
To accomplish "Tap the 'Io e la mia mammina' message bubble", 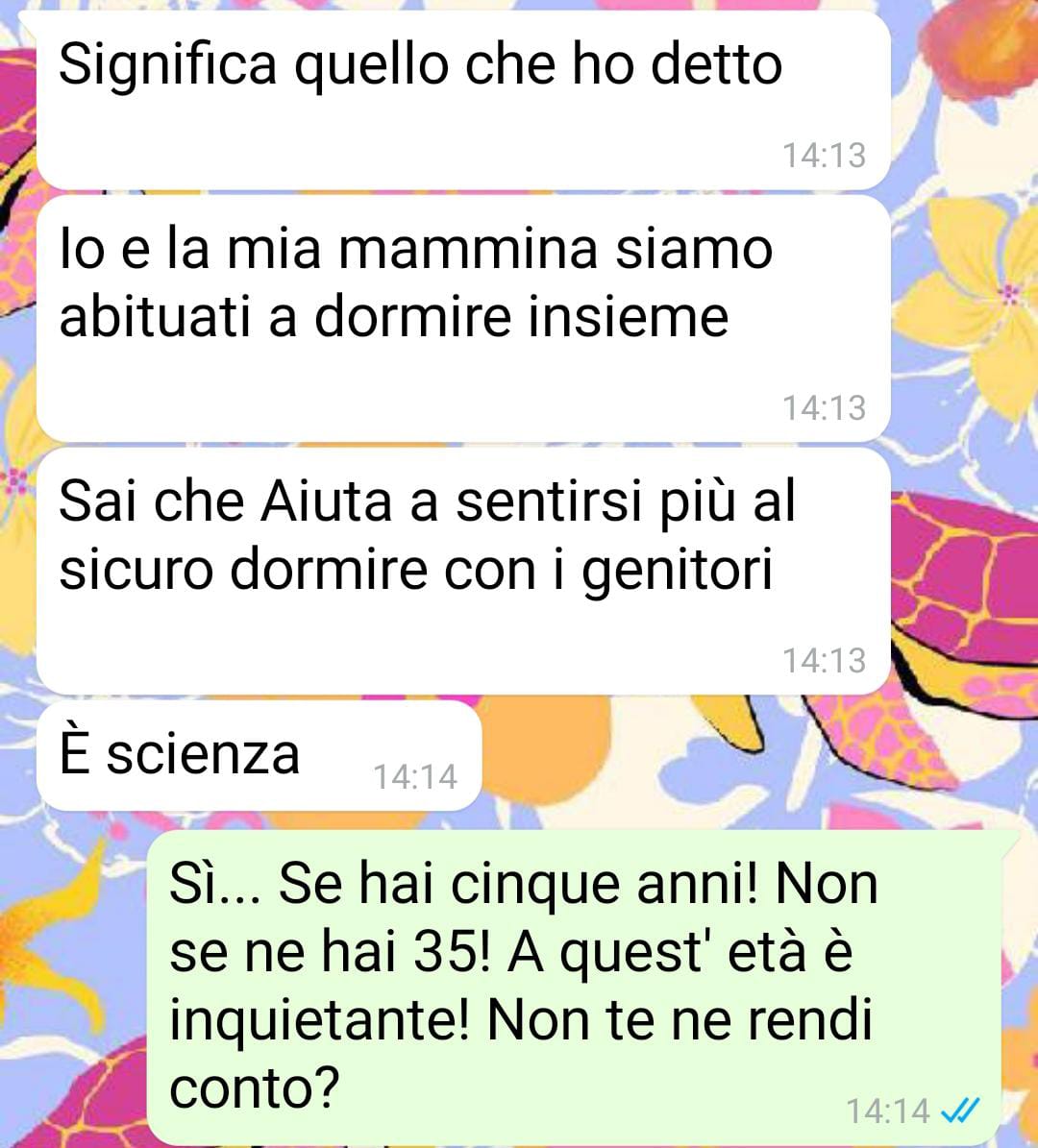I will 463,319.
